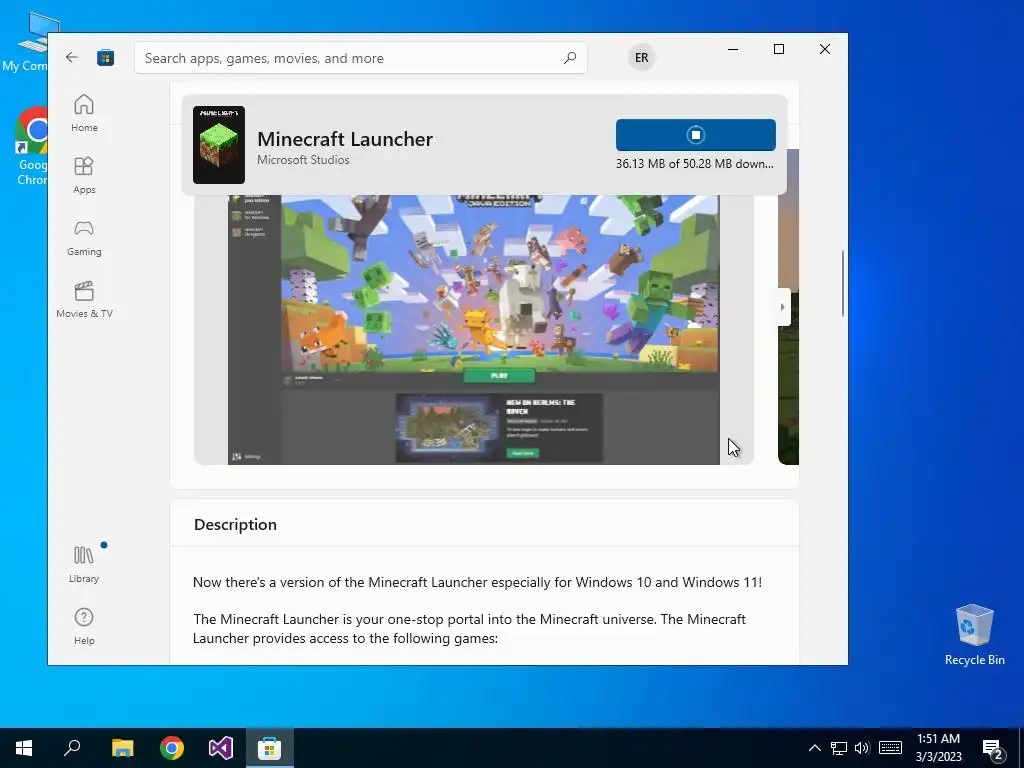1024x768 pixels.
Task: Click the search magnifier icon in Store
Action: click(569, 57)
